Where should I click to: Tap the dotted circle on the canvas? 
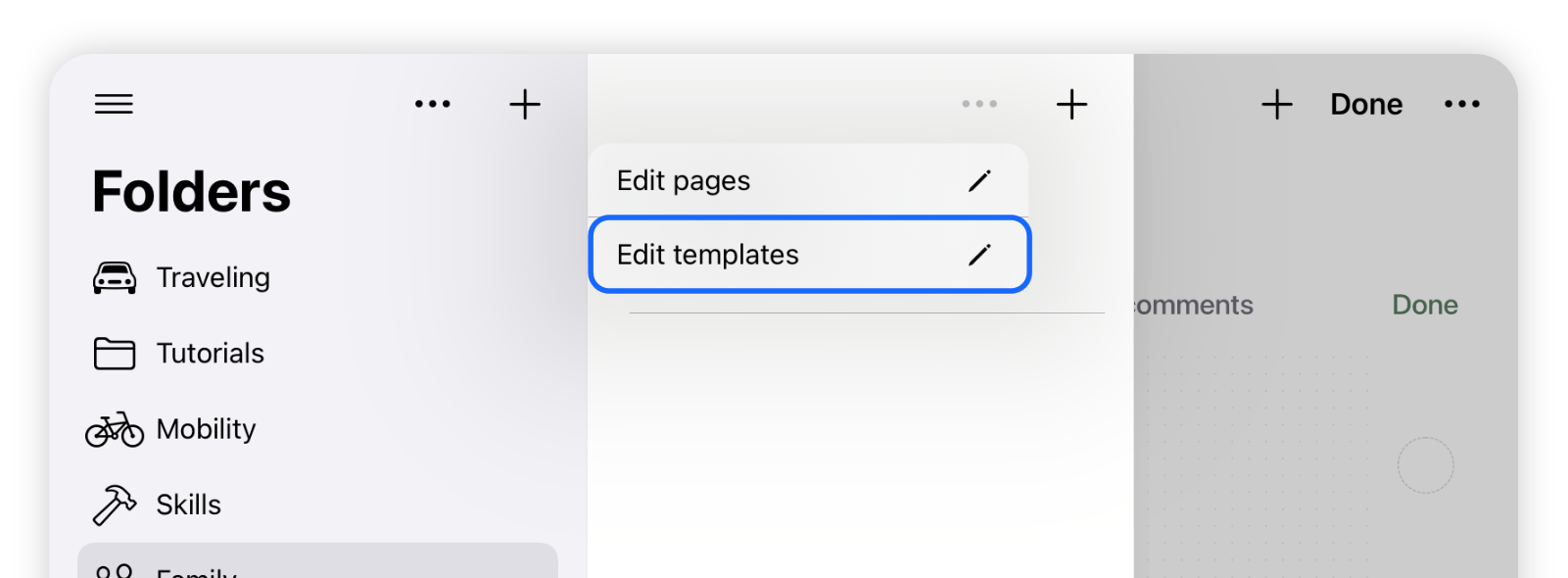click(x=1425, y=464)
